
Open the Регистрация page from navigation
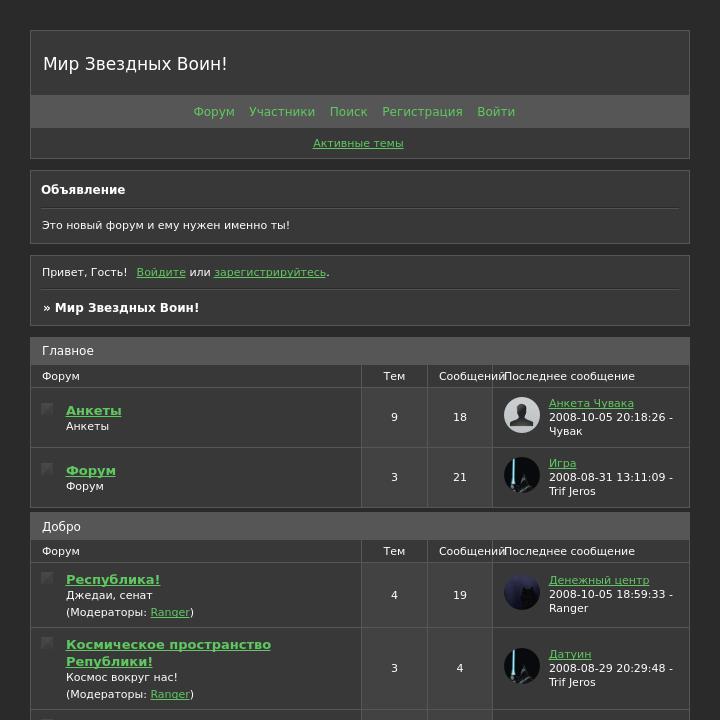[422, 112]
